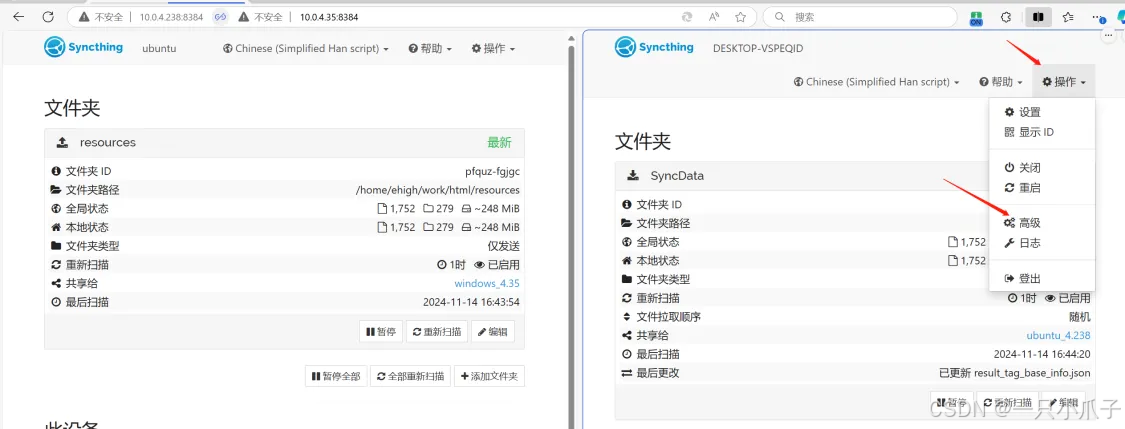Click 已更新 result_tag_base_info.json text
This screenshot has width=1125, height=429.
point(1015,372)
